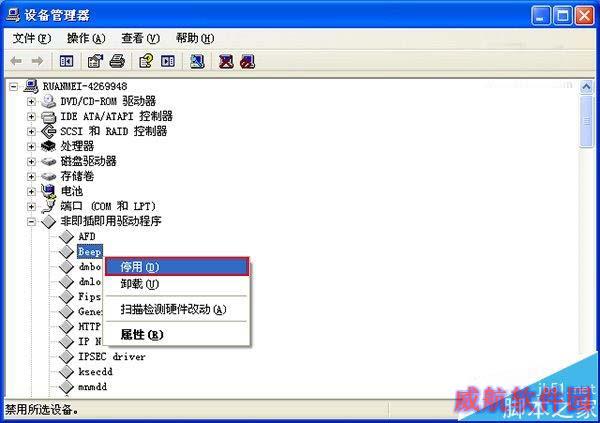Collapse the 非即插即用驱动程序 node
The height and width of the screenshot is (423, 600).
(x=31, y=222)
